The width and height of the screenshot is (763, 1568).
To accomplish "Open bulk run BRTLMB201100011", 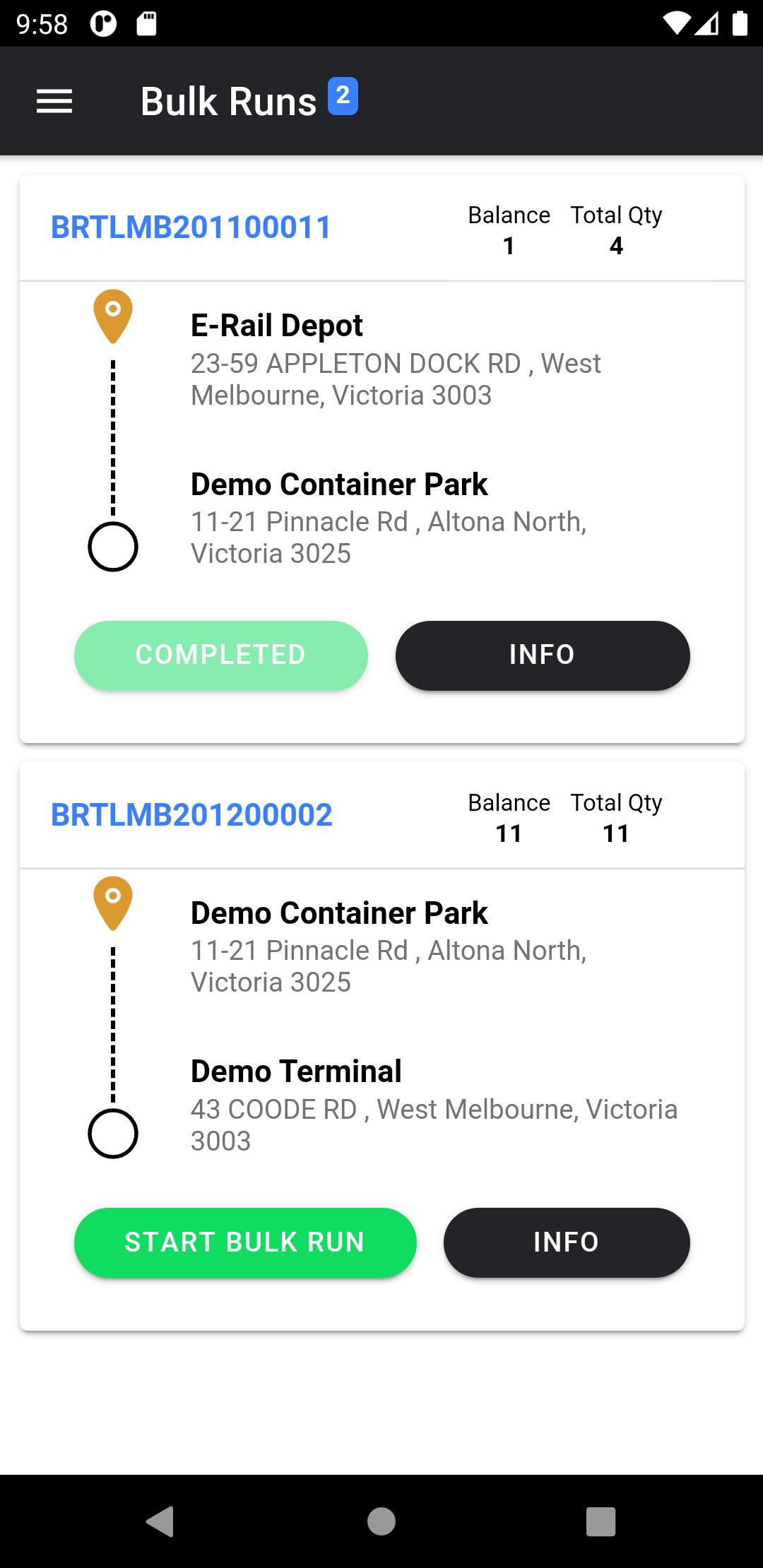I will pyautogui.click(x=191, y=227).
